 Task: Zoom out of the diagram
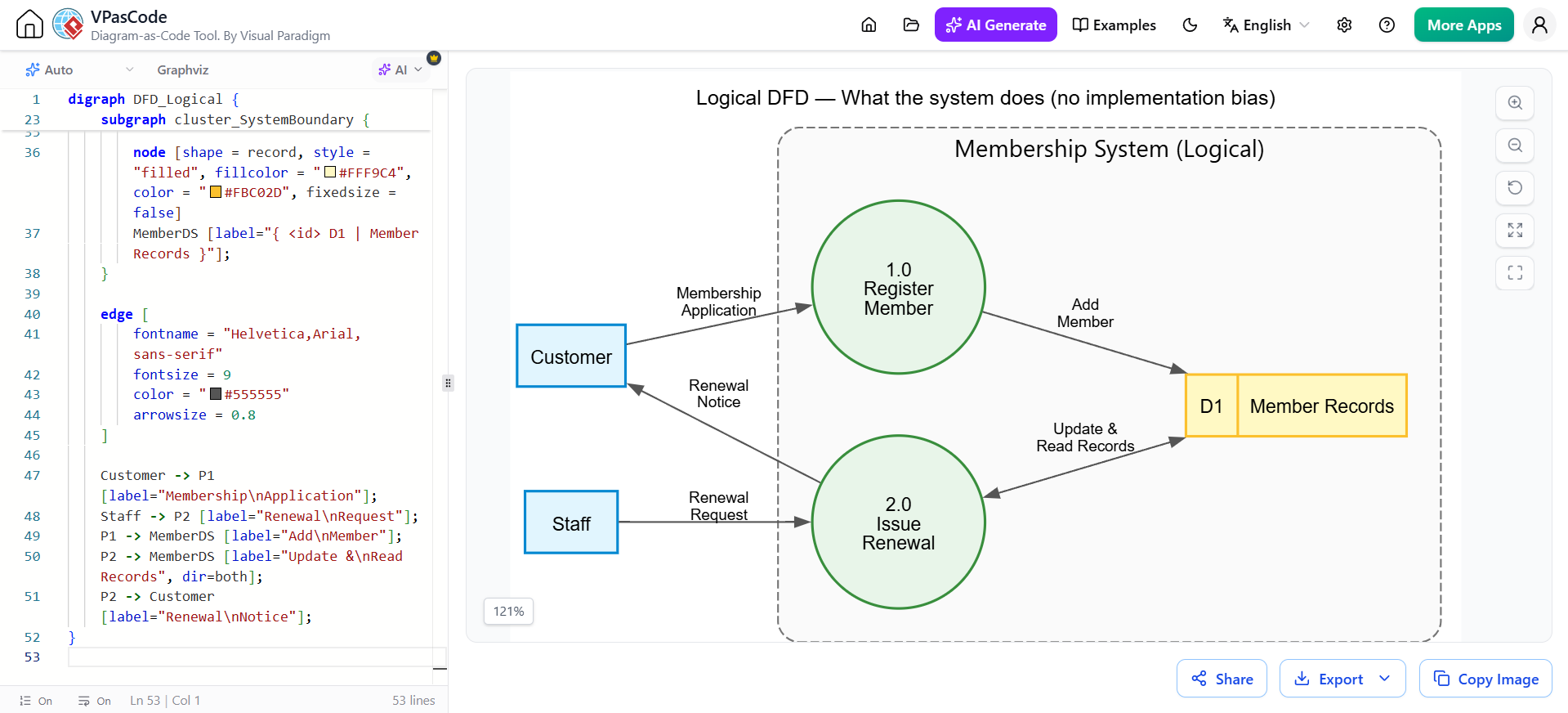coord(1515,146)
